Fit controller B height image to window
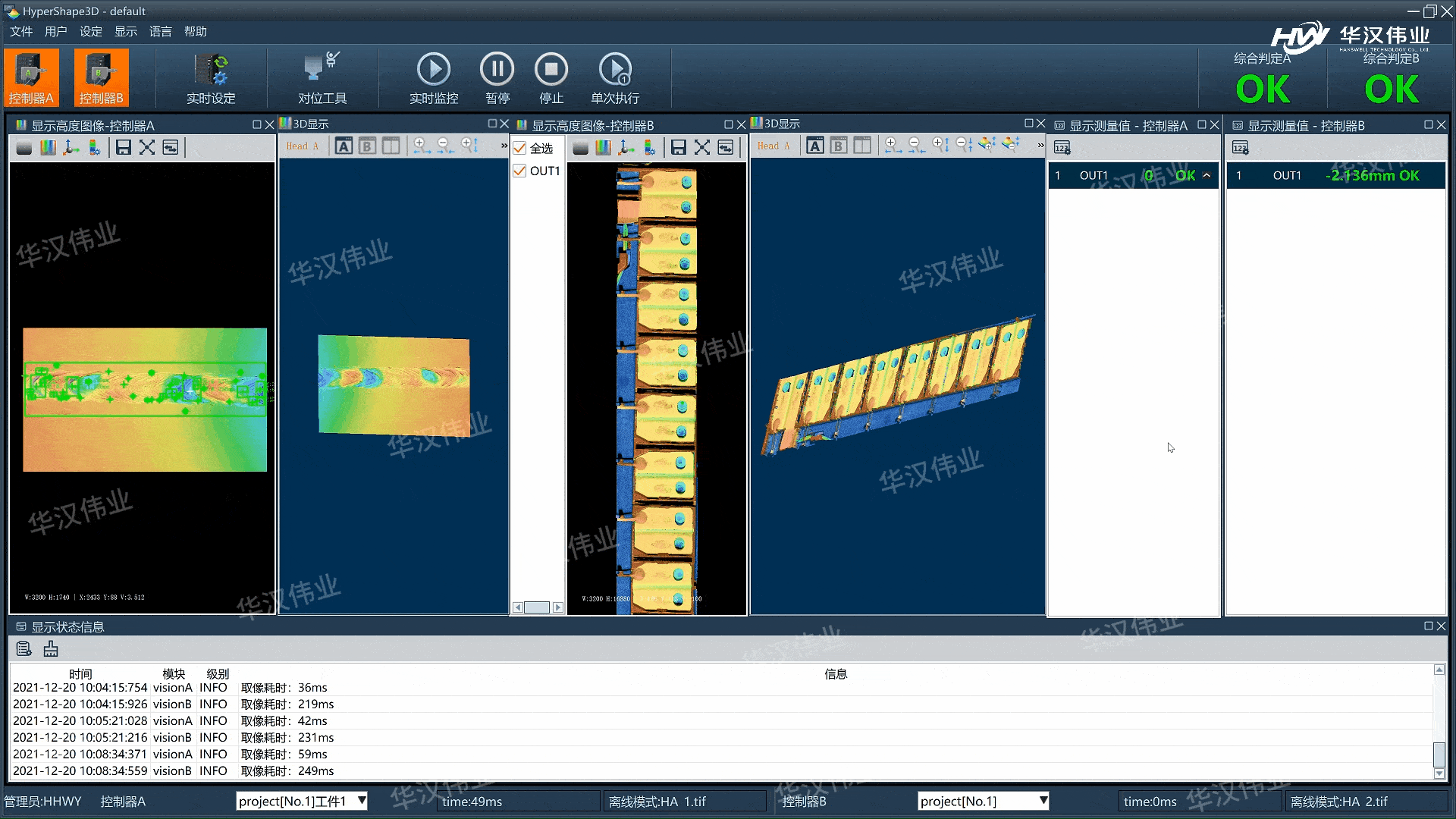 coord(702,147)
